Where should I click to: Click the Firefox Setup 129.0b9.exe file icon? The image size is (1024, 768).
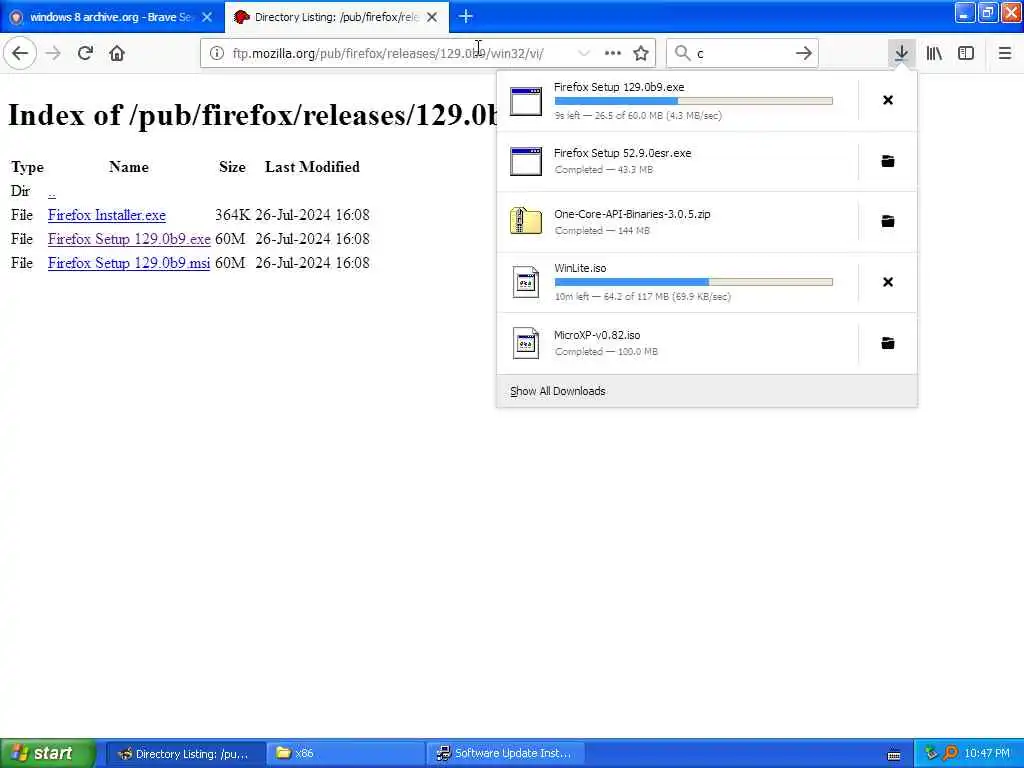526,101
